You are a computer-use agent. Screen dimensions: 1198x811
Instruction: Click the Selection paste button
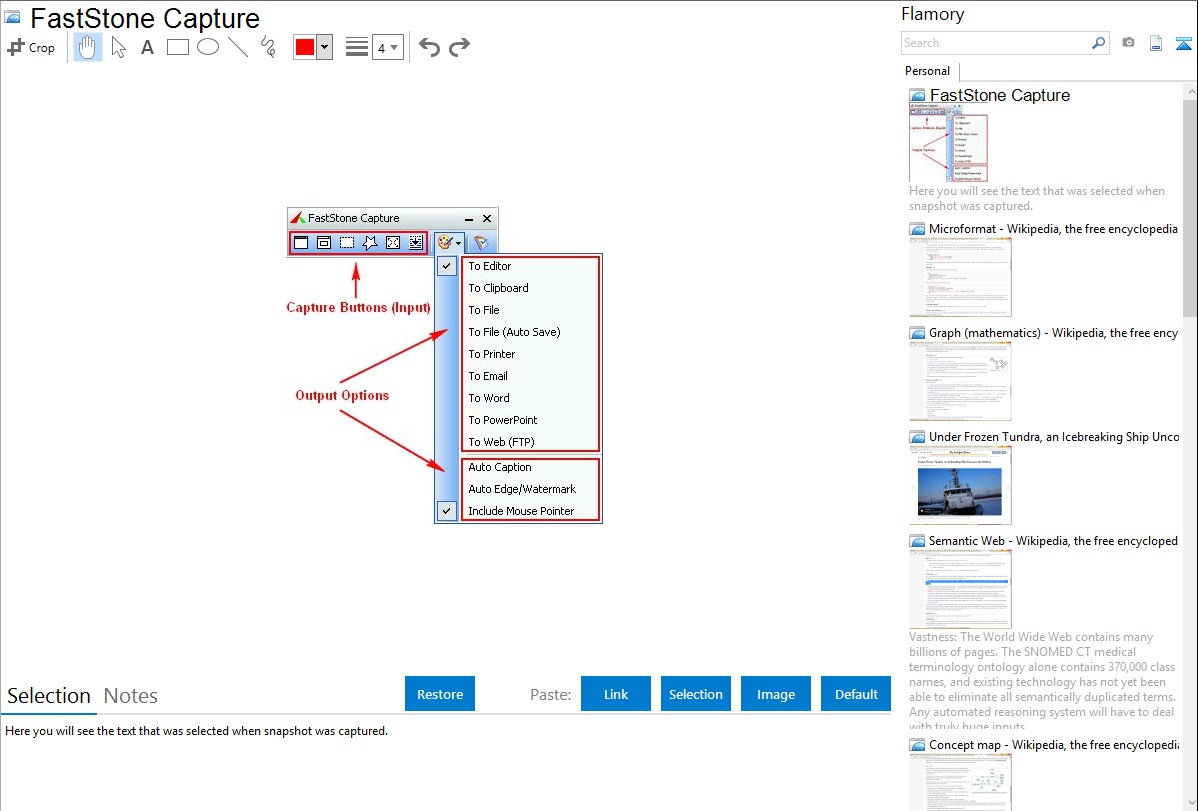[x=696, y=694]
